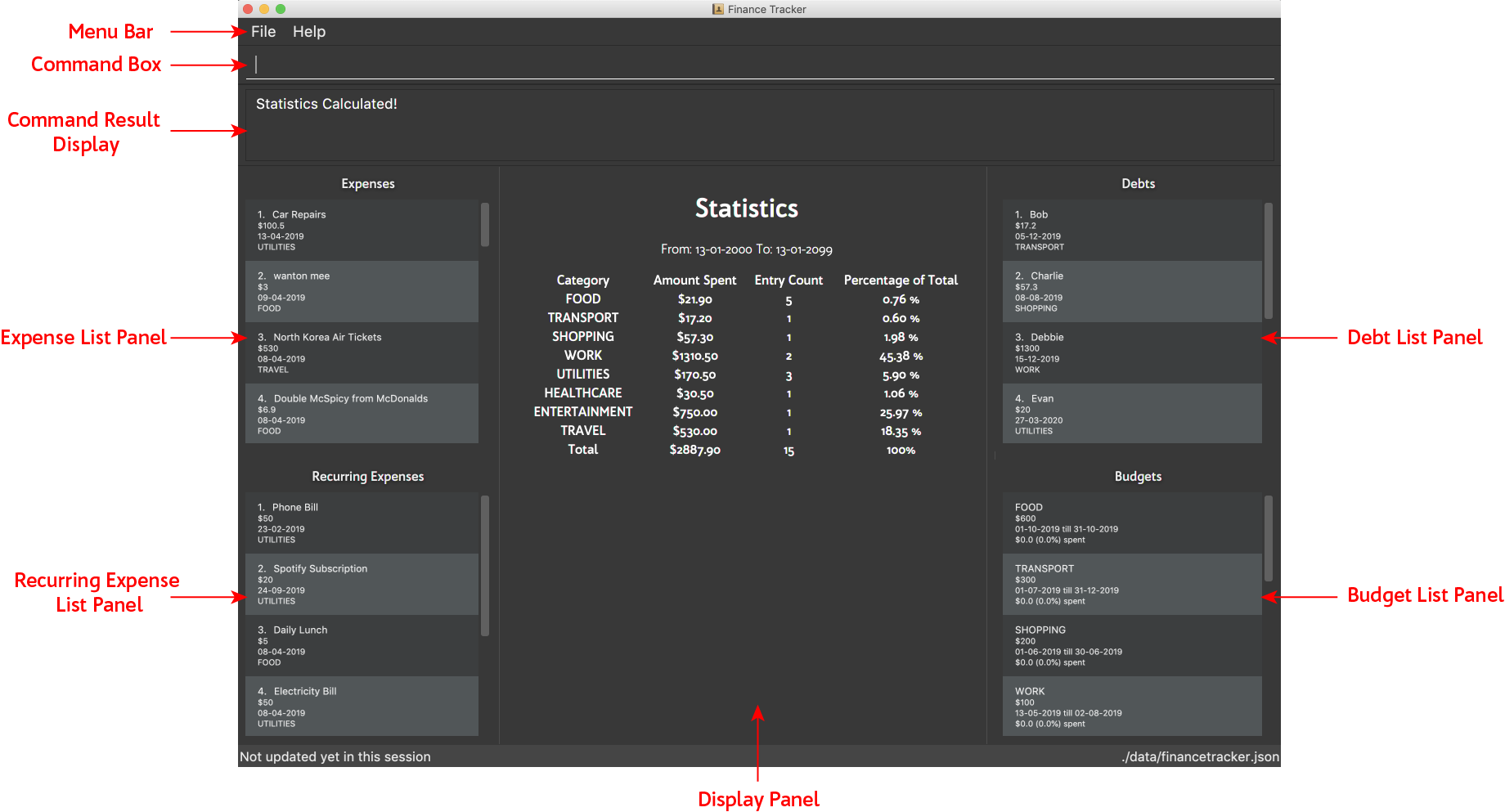Select the wanton mee expense entry
1505x812 pixels.
pyautogui.click(x=362, y=291)
